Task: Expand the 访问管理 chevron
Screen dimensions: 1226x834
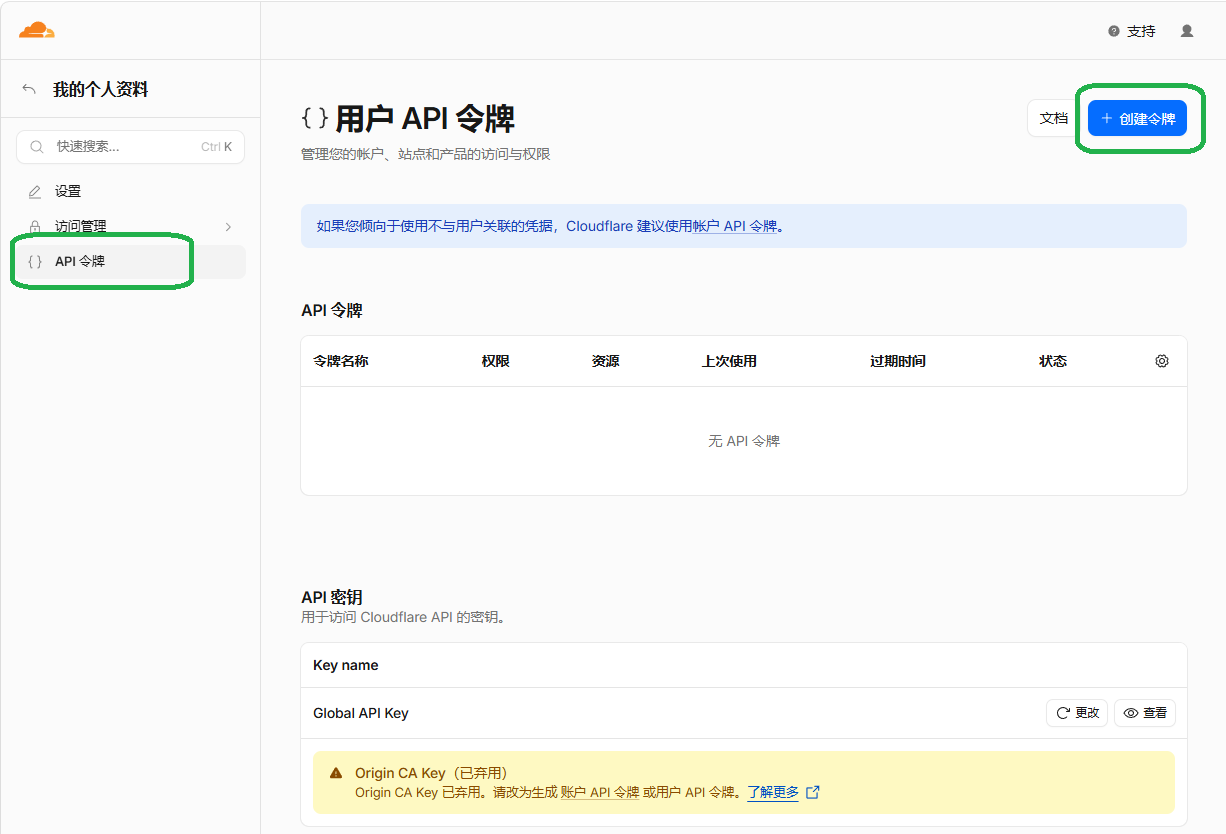Action: (x=228, y=227)
